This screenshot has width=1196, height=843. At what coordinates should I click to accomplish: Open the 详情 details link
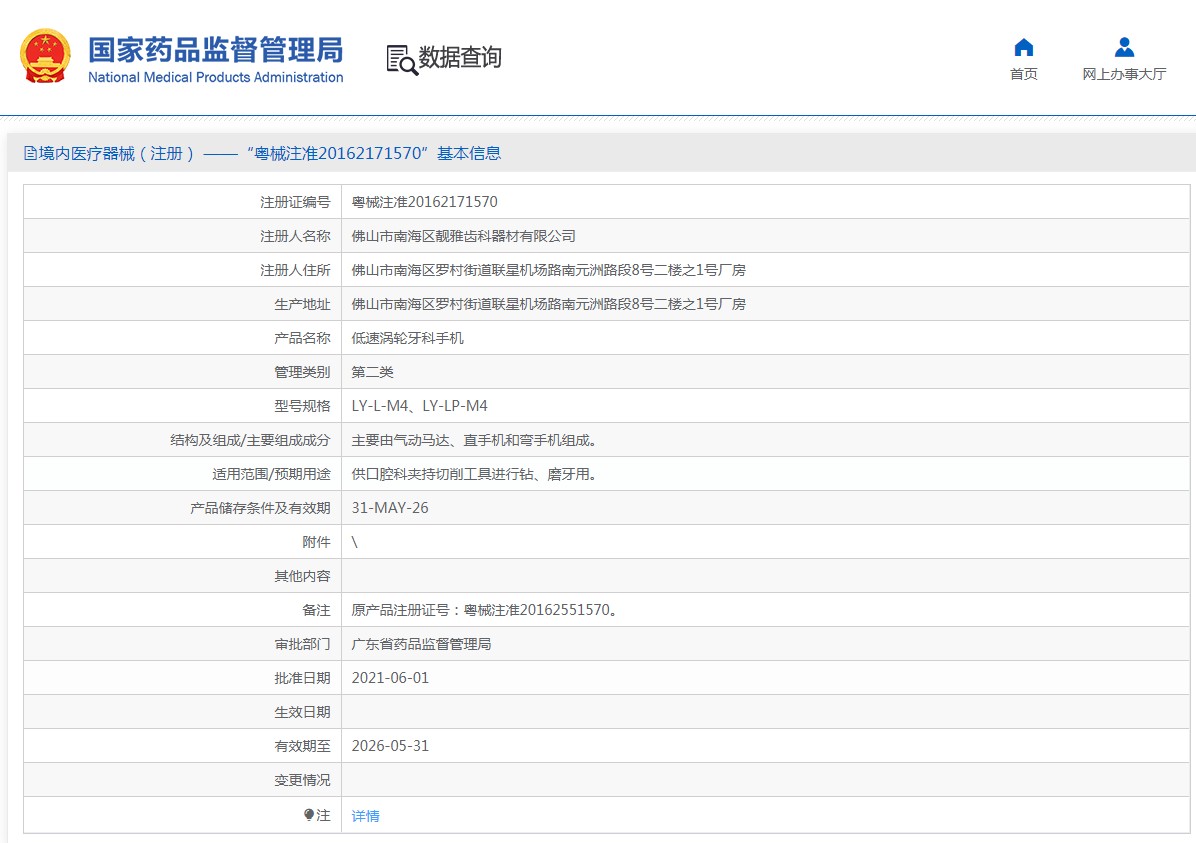(x=365, y=816)
